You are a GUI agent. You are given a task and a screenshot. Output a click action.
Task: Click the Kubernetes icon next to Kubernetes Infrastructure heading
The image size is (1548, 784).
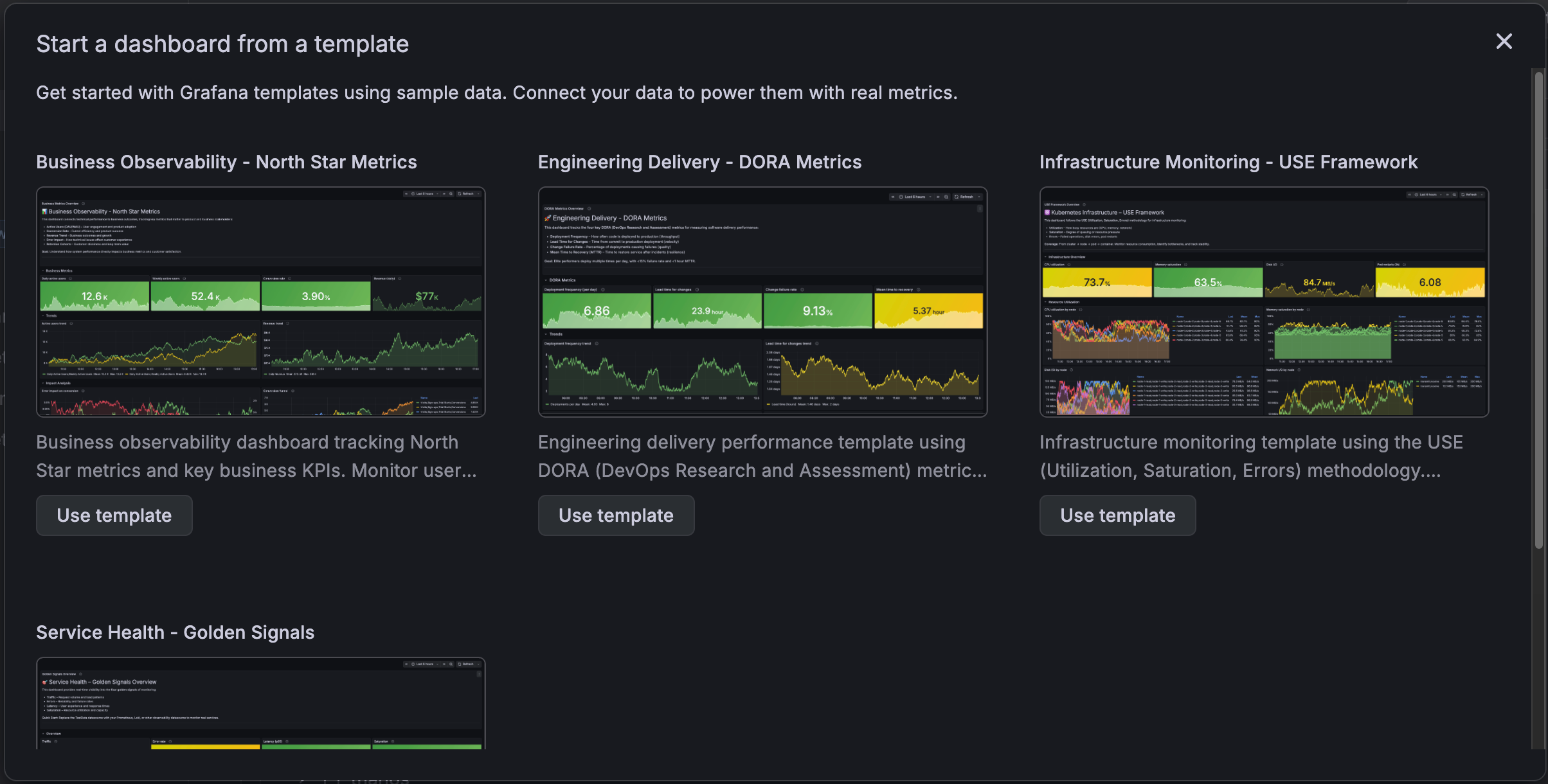tap(1047, 213)
